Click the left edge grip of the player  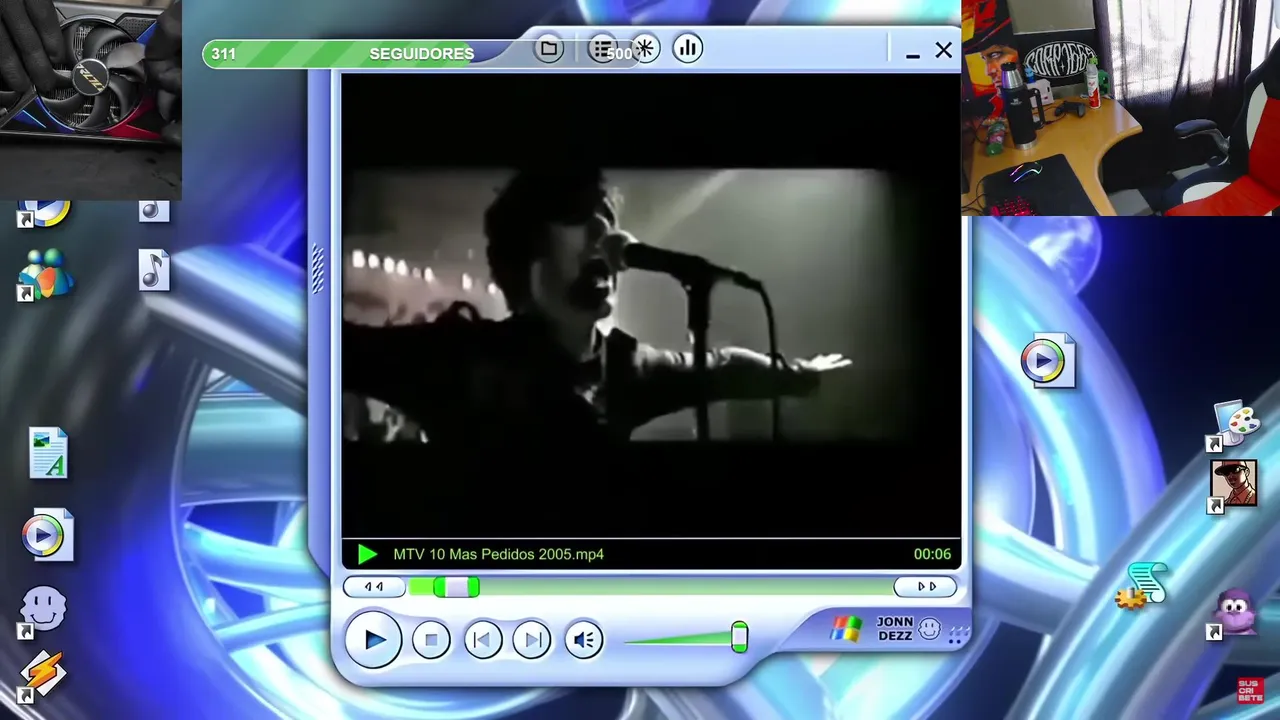tap(318, 270)
